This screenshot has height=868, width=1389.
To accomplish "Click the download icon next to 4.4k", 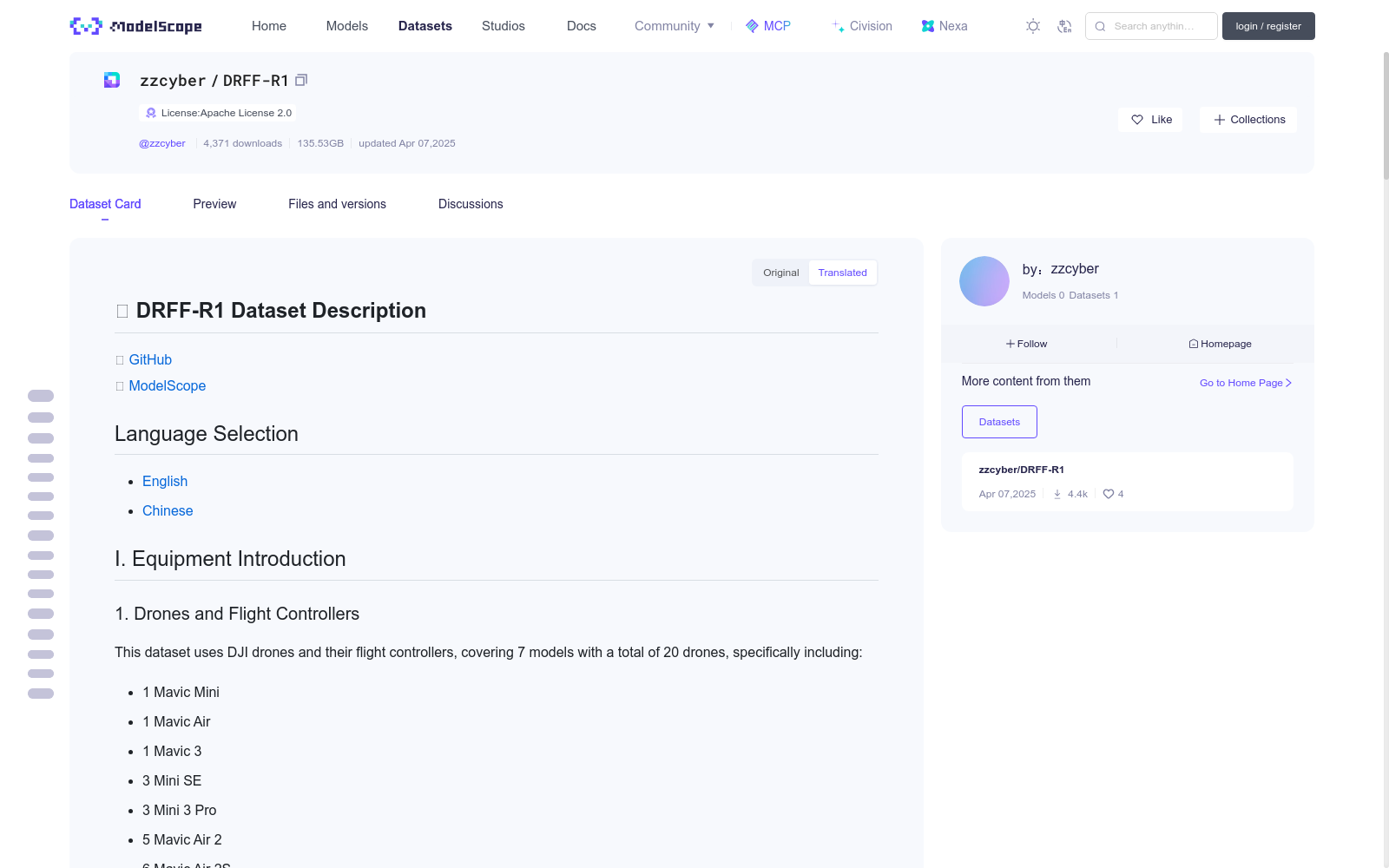I will click(x=1057, y=494).
